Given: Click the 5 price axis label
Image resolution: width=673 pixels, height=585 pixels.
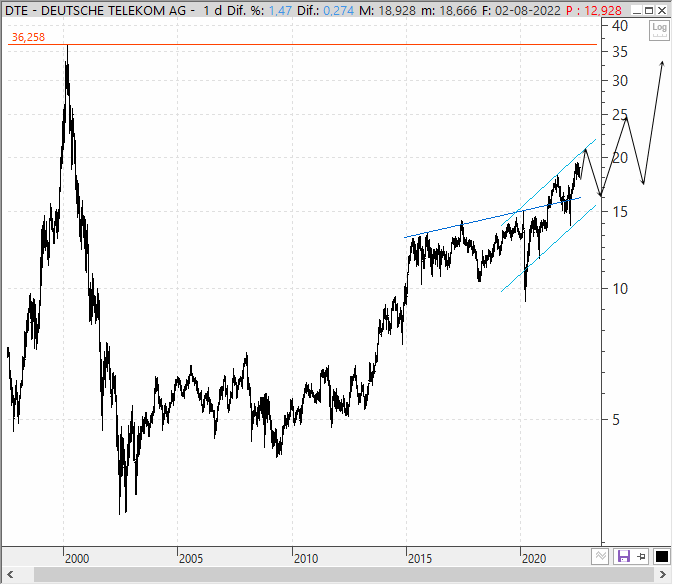Looking at the screenshot, I should coord(616,420).
